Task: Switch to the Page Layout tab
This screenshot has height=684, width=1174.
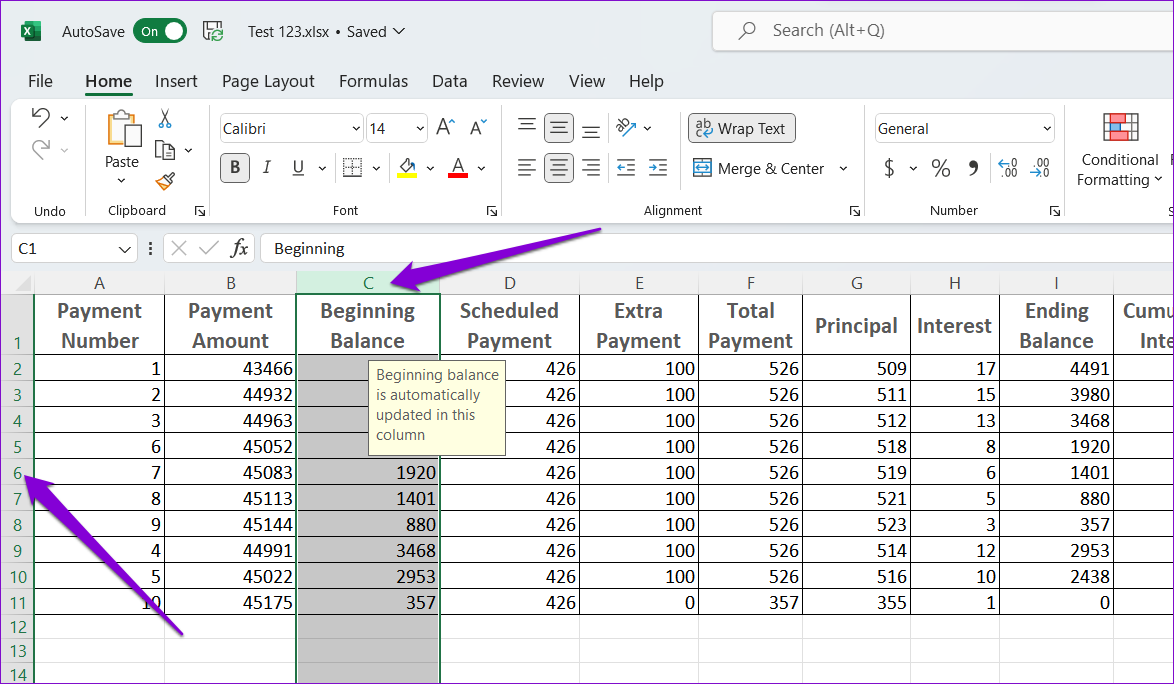Action: (x=268, y=81)
